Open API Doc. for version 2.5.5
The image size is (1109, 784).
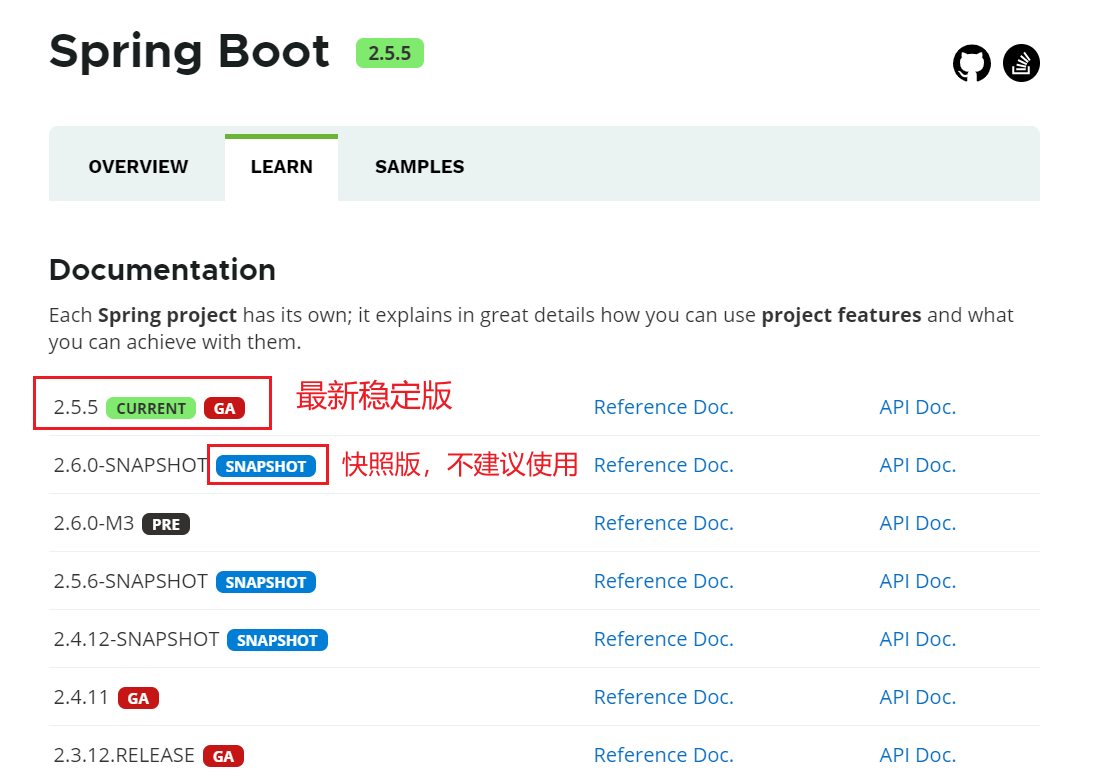[917, 407]
